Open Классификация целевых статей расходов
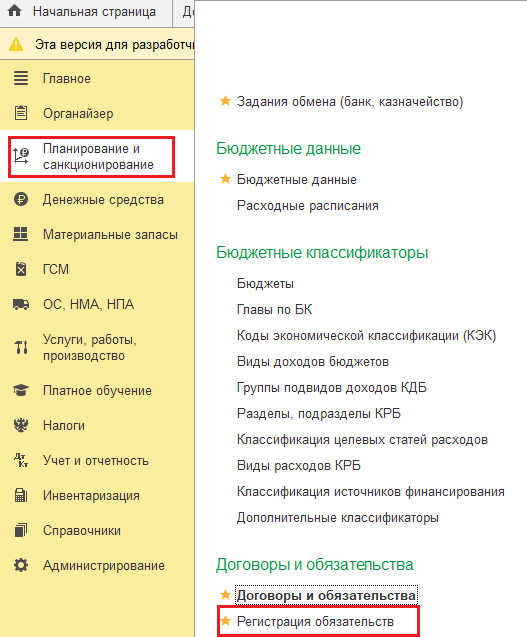The image size is (527, 637). point(362,440)
